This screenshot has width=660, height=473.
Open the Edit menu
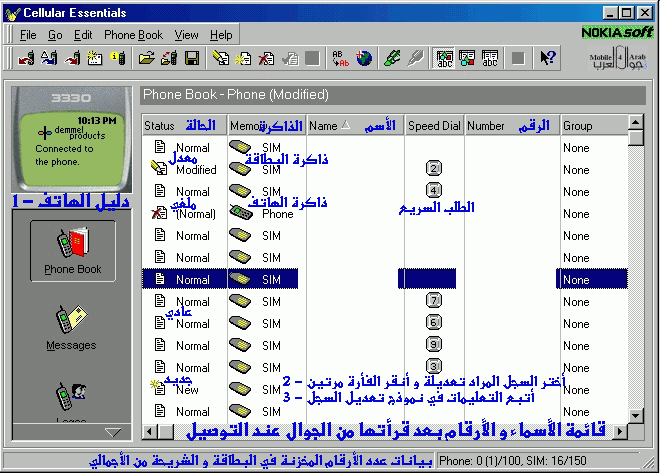pos(83,35)
